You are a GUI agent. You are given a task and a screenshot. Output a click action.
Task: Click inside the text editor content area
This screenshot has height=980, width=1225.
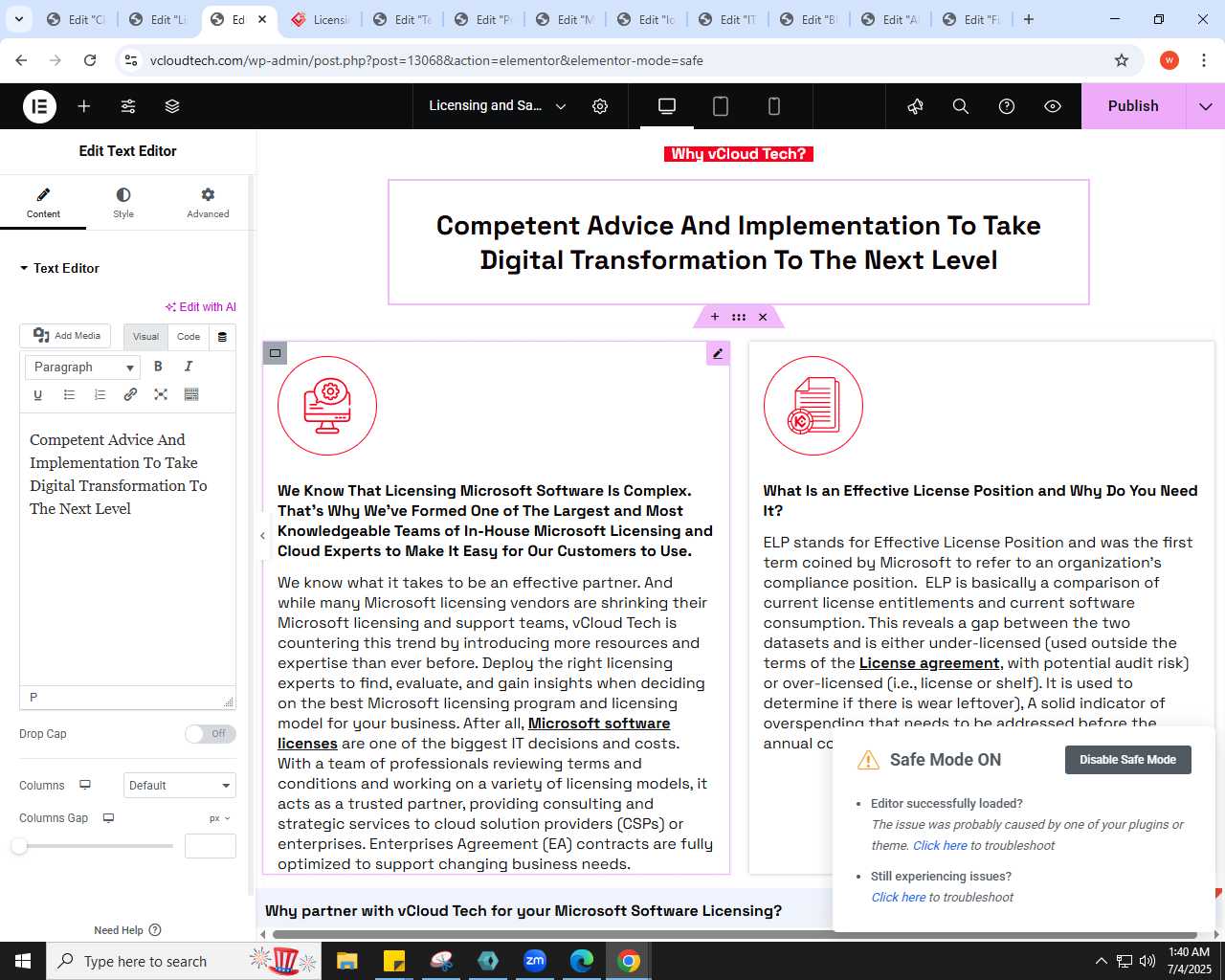127,550
